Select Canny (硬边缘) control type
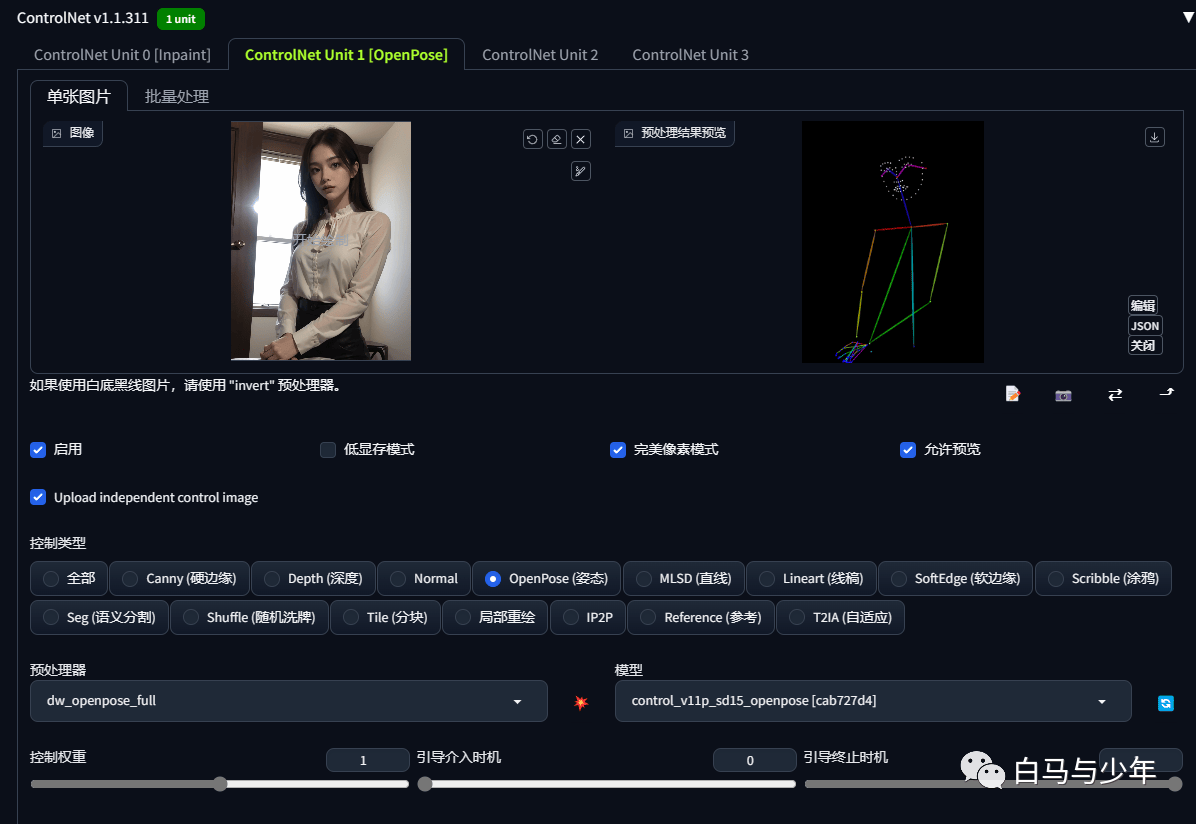 [179, 578]
